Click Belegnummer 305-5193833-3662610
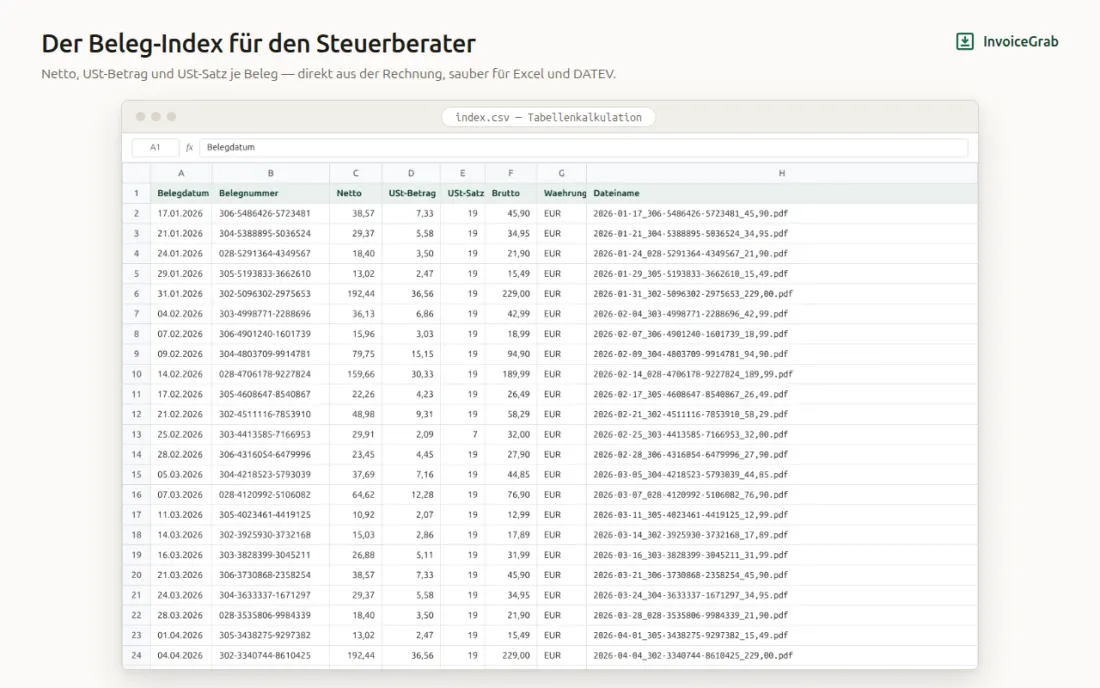The image size is (1100, 688). pyautogui.click(x=271, y=274)
